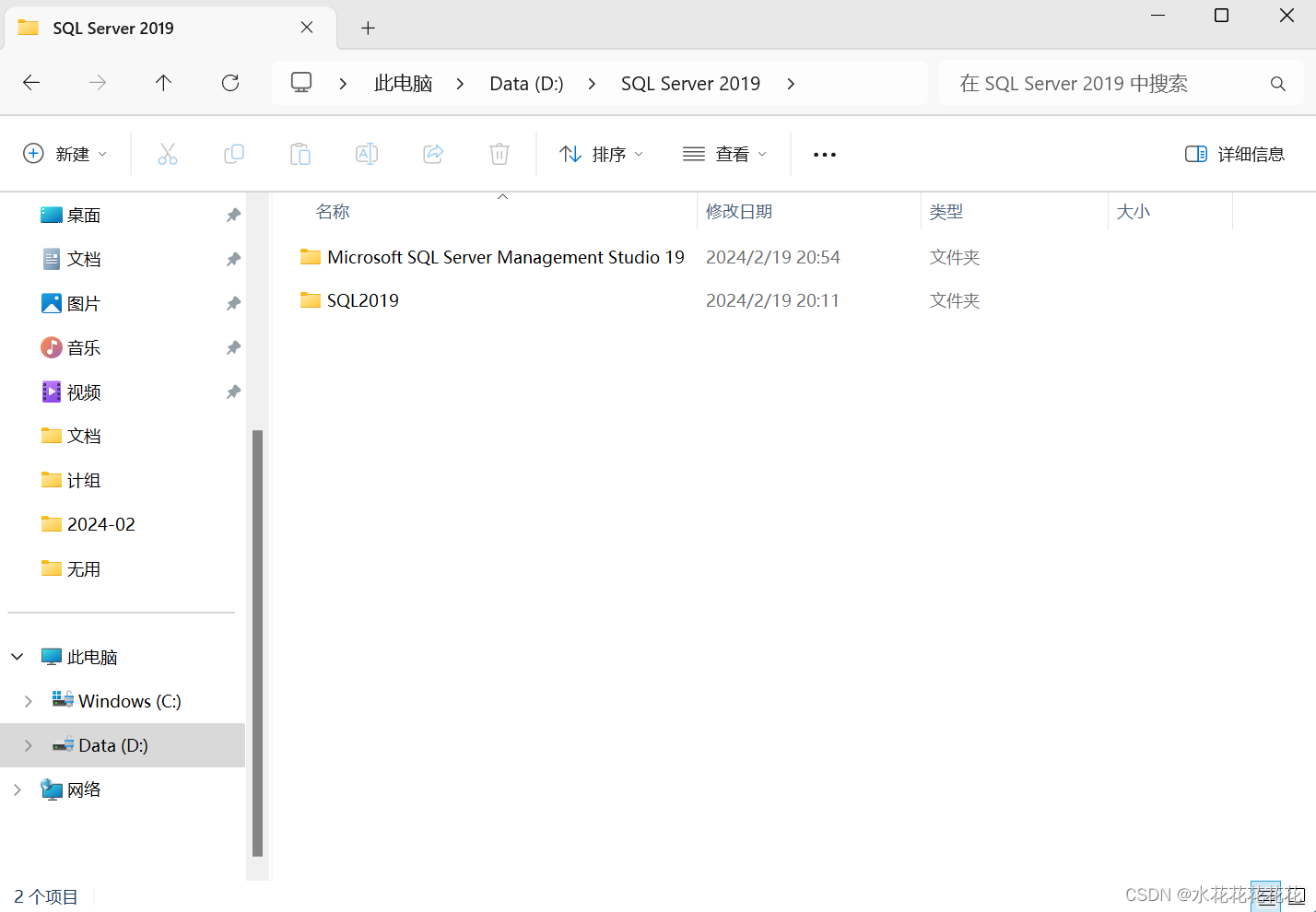Click the Paste clipboard icon

300,154
